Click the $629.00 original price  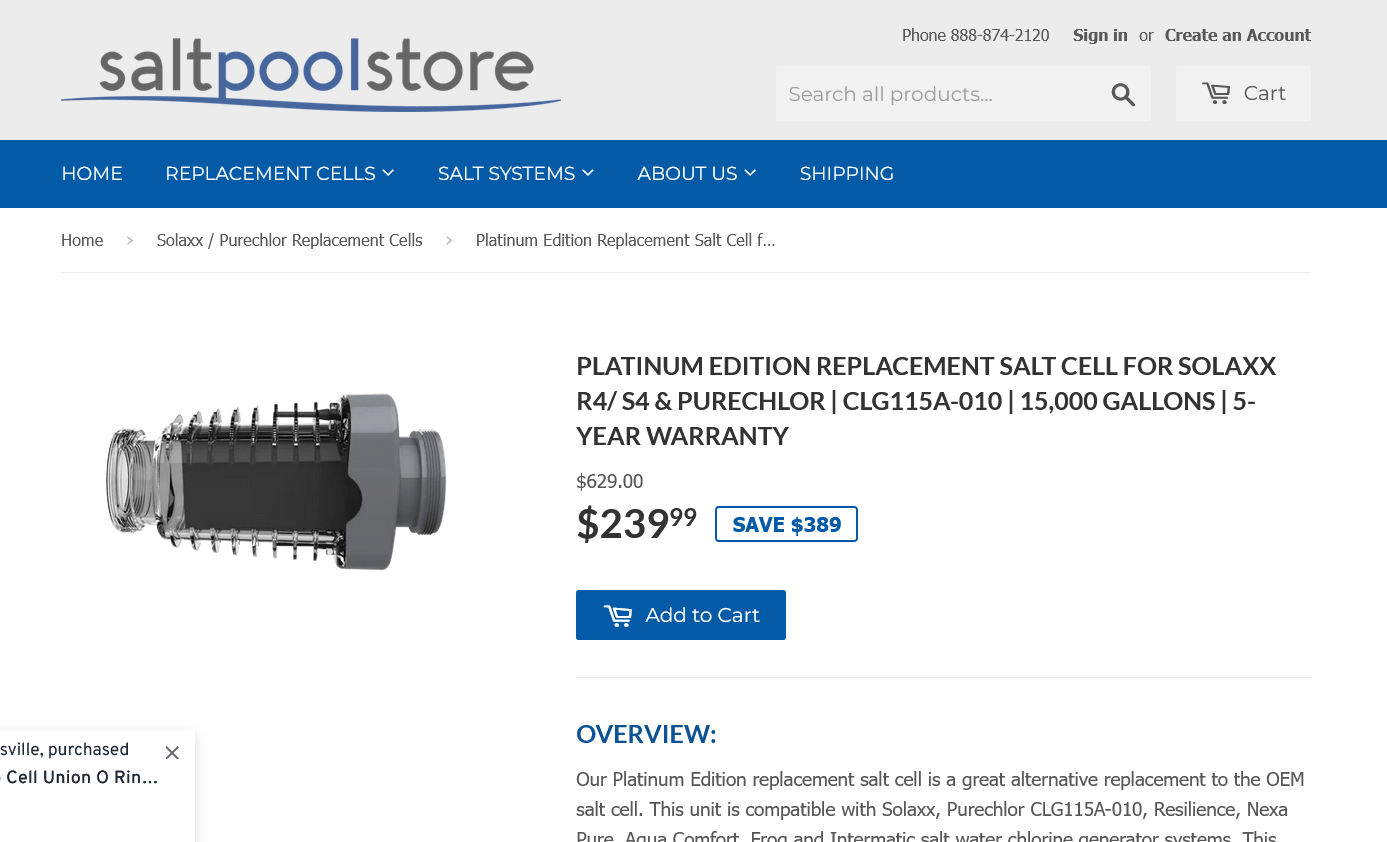610,481
